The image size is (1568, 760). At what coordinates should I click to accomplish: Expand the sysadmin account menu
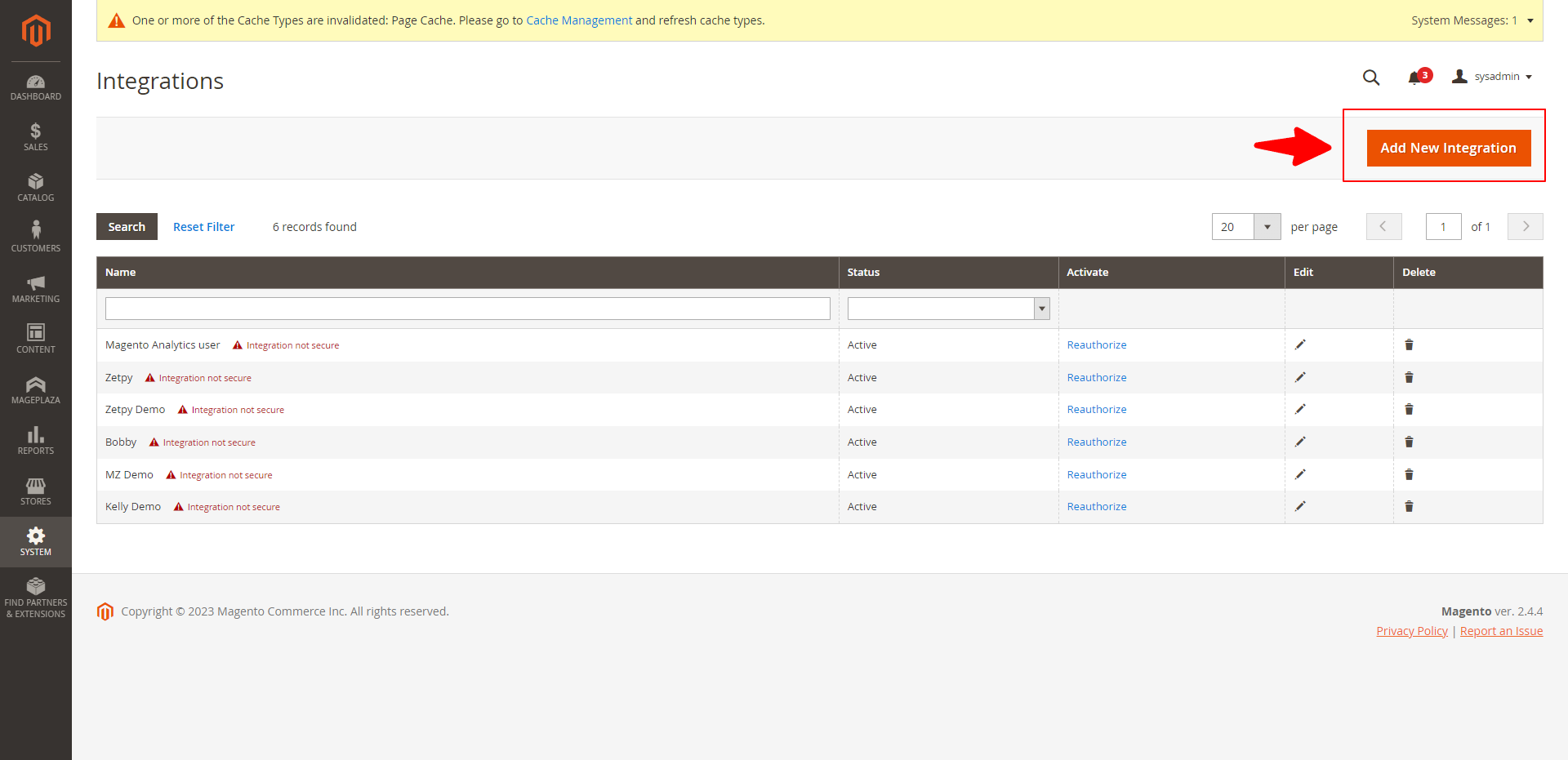click(1492, 77)
